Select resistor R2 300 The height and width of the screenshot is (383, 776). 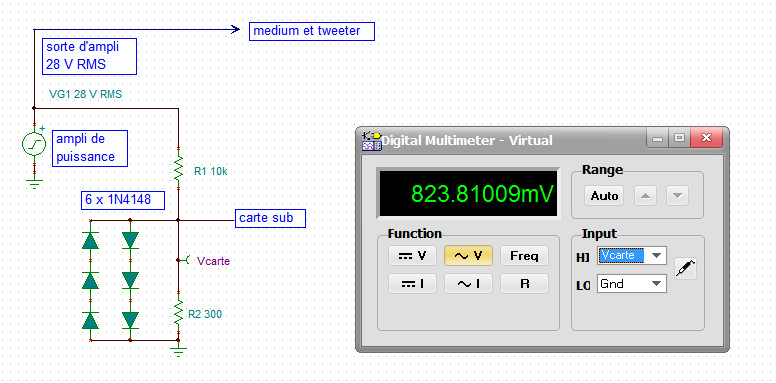pos(178,311)
